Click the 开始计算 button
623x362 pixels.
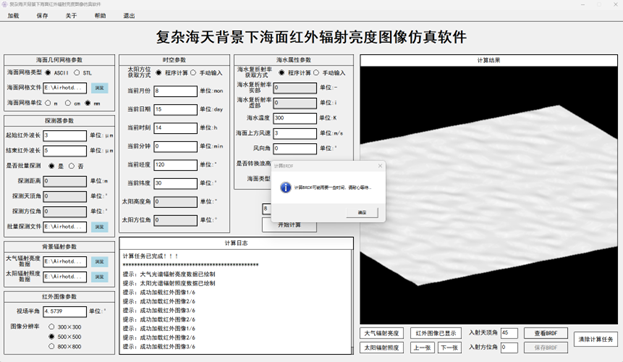tap(289, 225)
